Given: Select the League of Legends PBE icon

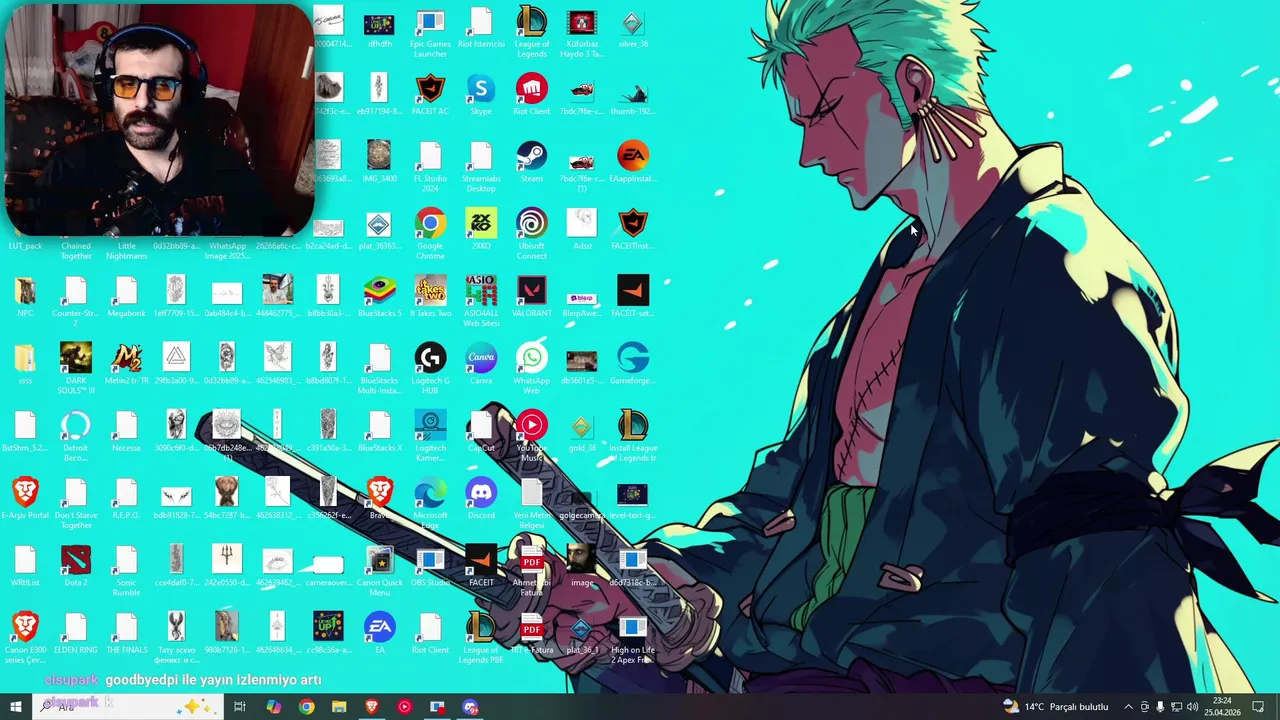Looking at the screenshot, I should click(x=481, y=637).
